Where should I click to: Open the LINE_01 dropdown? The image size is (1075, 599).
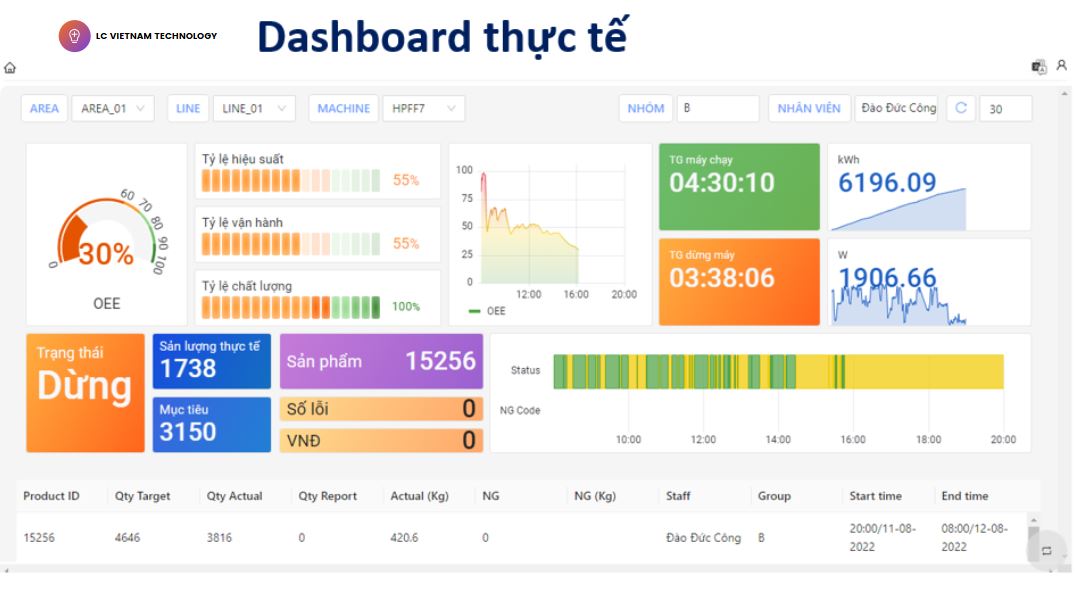(x=254, y=108)
